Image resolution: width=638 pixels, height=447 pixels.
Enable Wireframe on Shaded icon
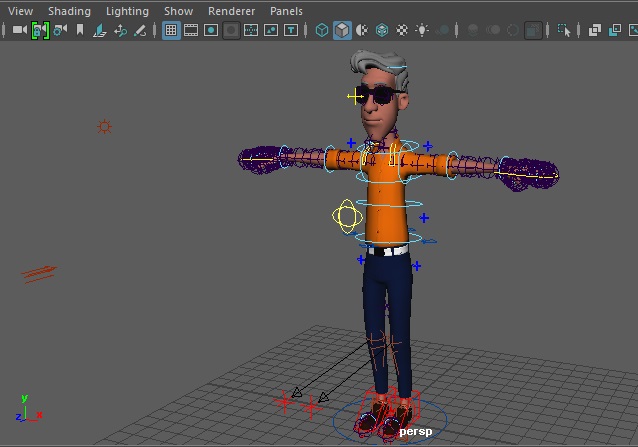[x=382, y=30]
